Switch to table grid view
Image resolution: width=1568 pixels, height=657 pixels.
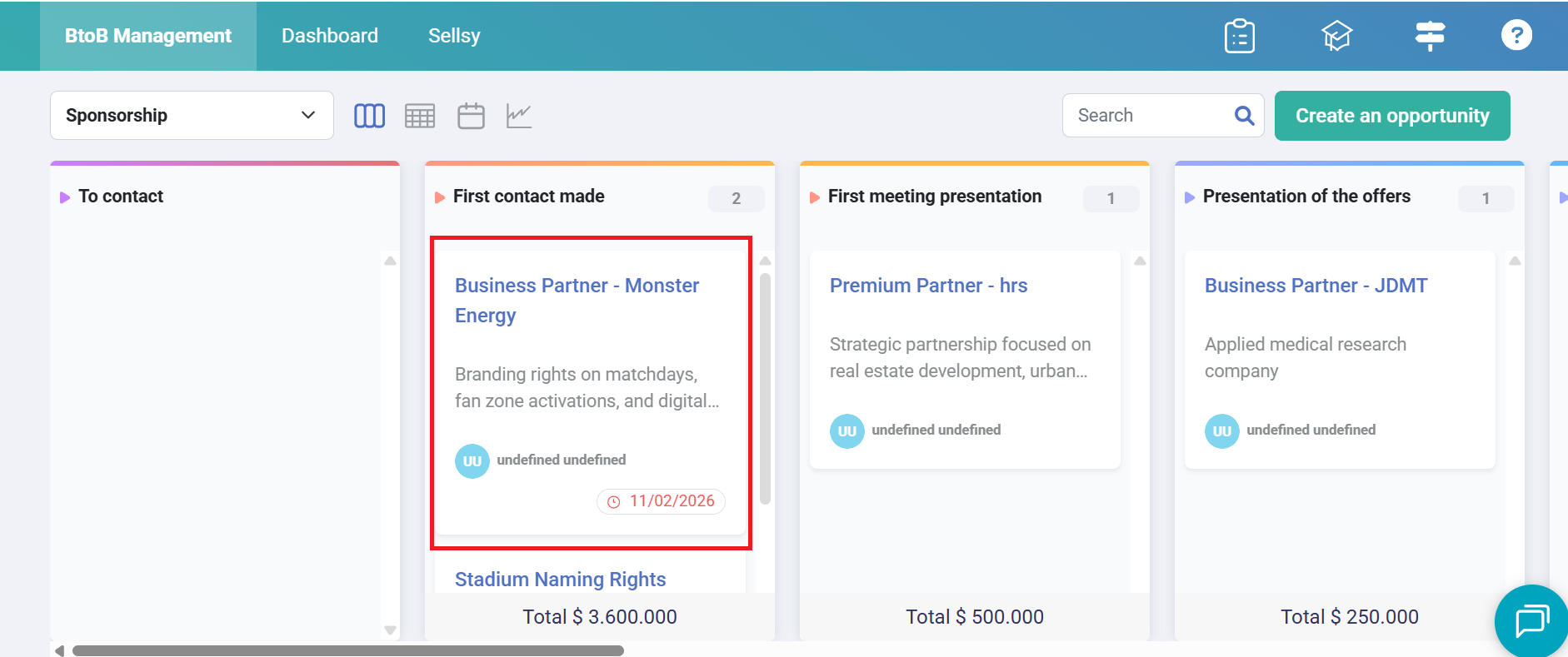(420, 116)
